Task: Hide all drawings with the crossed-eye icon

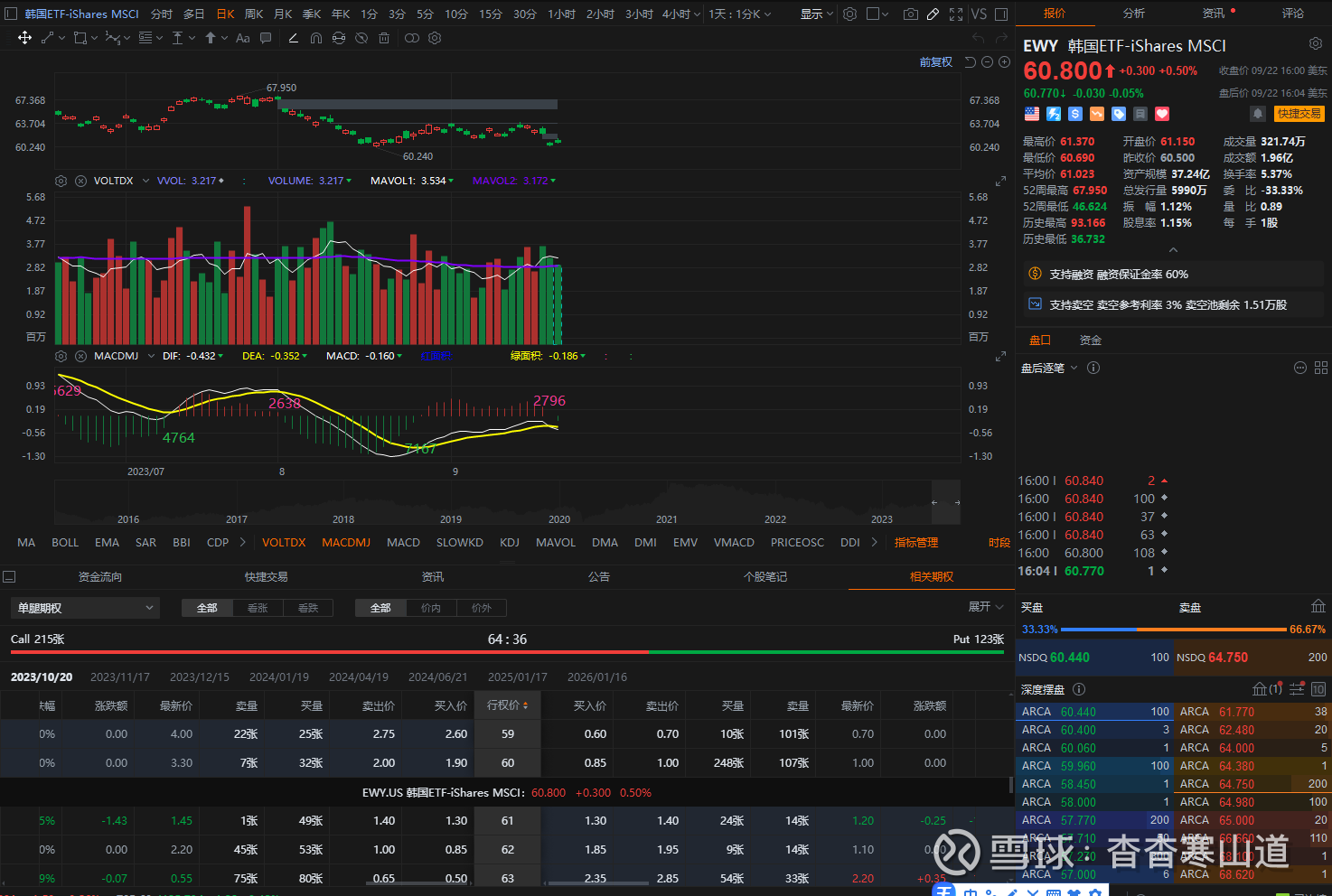Action: pos(361,38)
